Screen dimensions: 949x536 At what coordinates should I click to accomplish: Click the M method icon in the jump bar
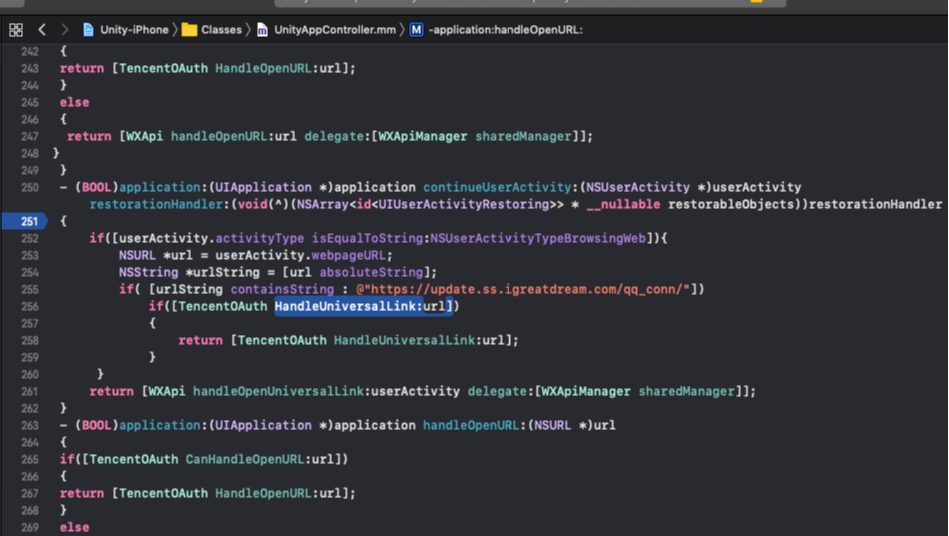[416, 30]
